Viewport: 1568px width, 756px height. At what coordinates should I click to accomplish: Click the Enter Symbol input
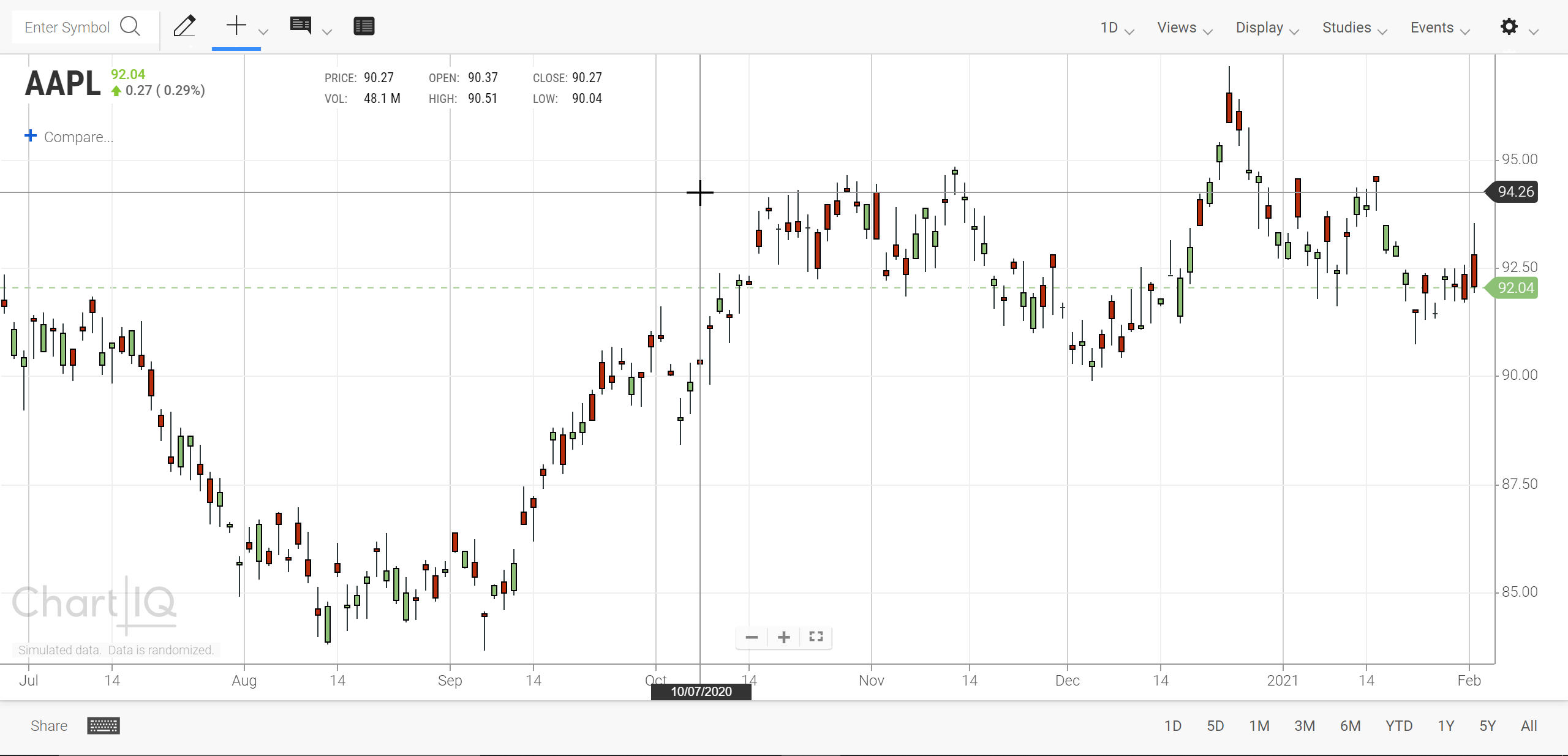(x=67, y=27)
